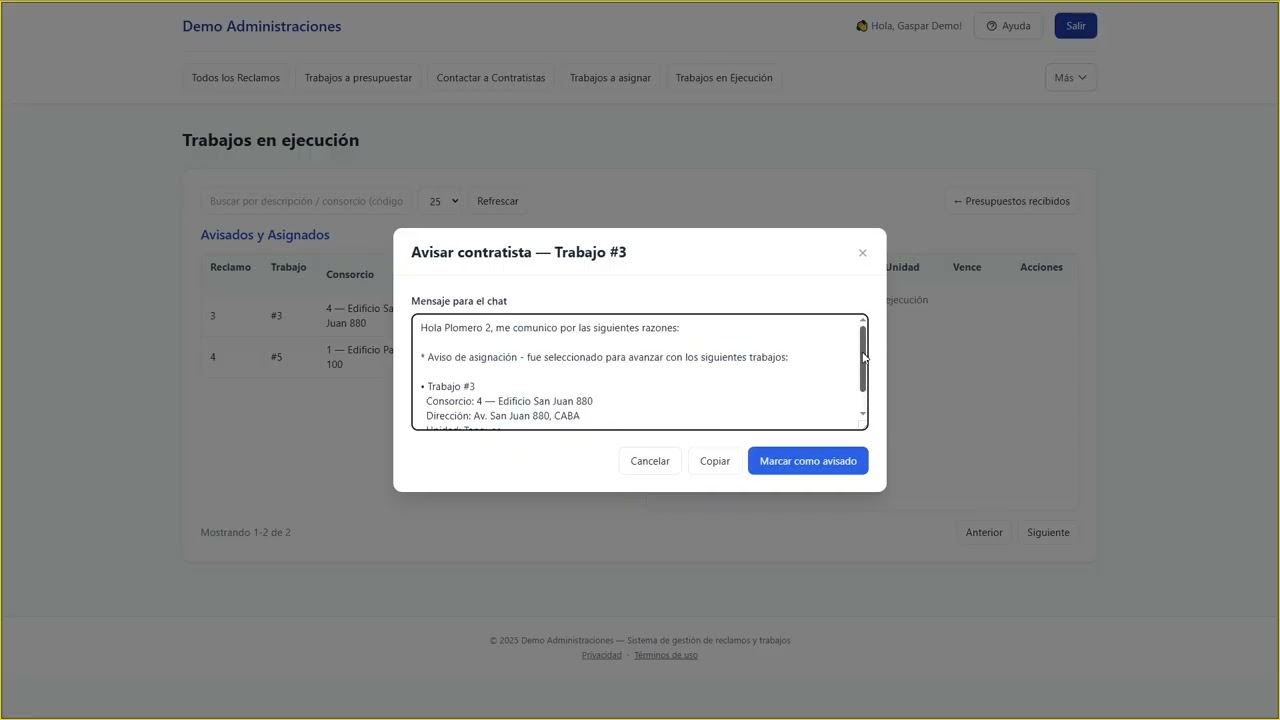Click the Acciones column header
Screen dimensions: 1280x720
(x=1041, y=267)
